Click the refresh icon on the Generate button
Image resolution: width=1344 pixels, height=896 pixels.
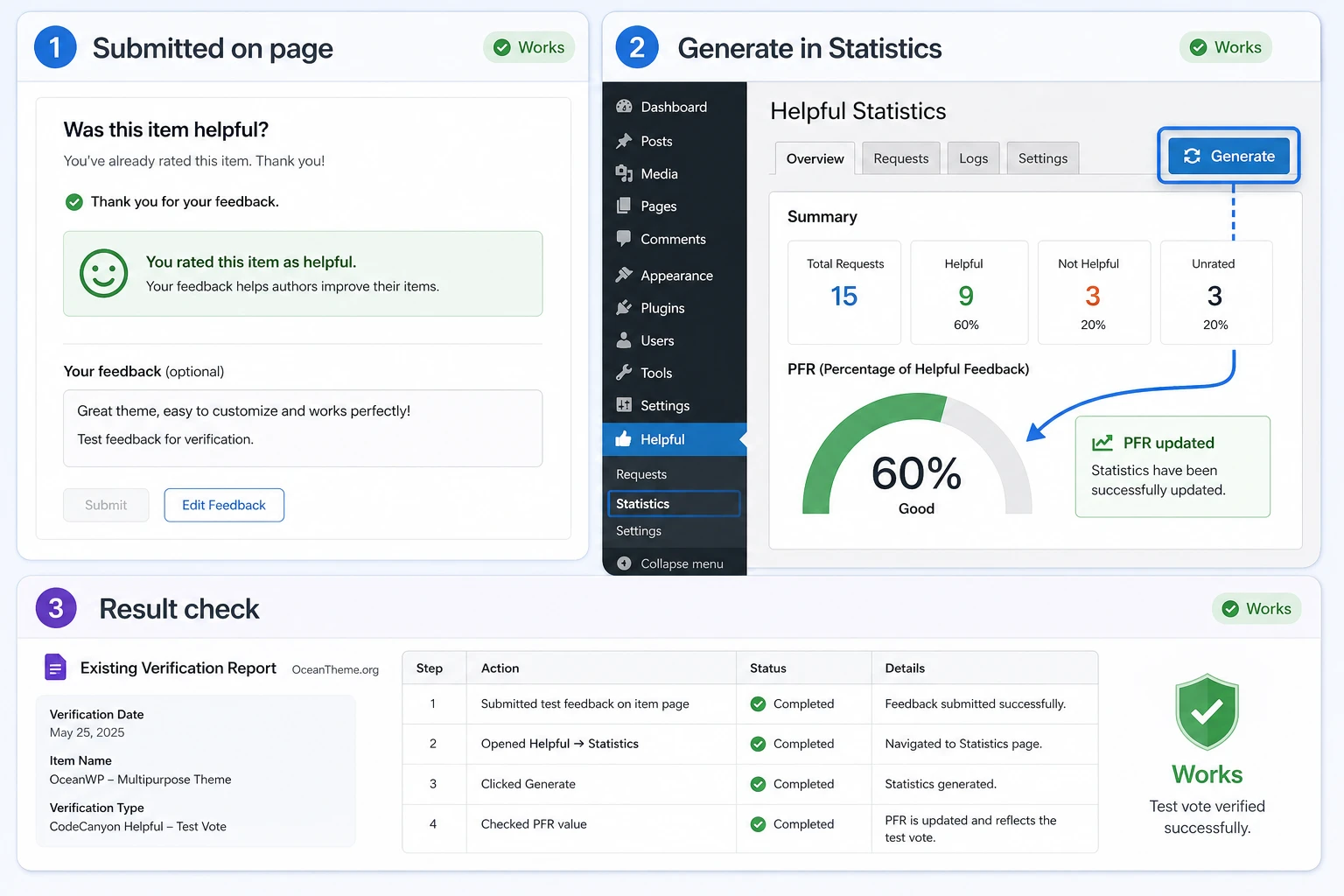click(1192, 156)
